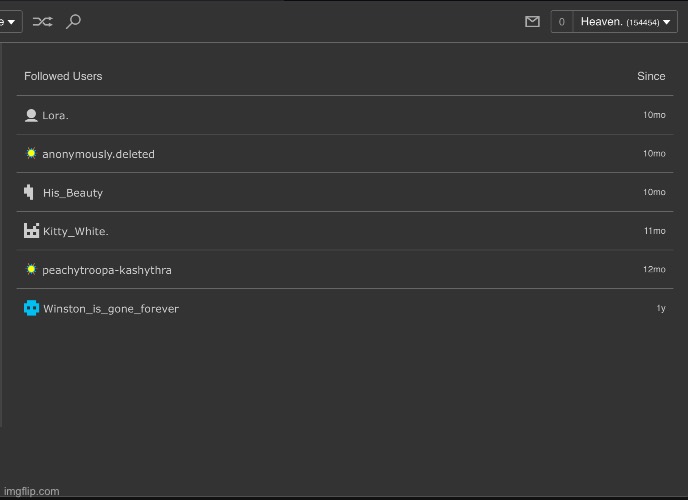688x500 pixels.
Task: Click the yellow sun icon beside anonymously.deleted
Action: pos(31,154)
